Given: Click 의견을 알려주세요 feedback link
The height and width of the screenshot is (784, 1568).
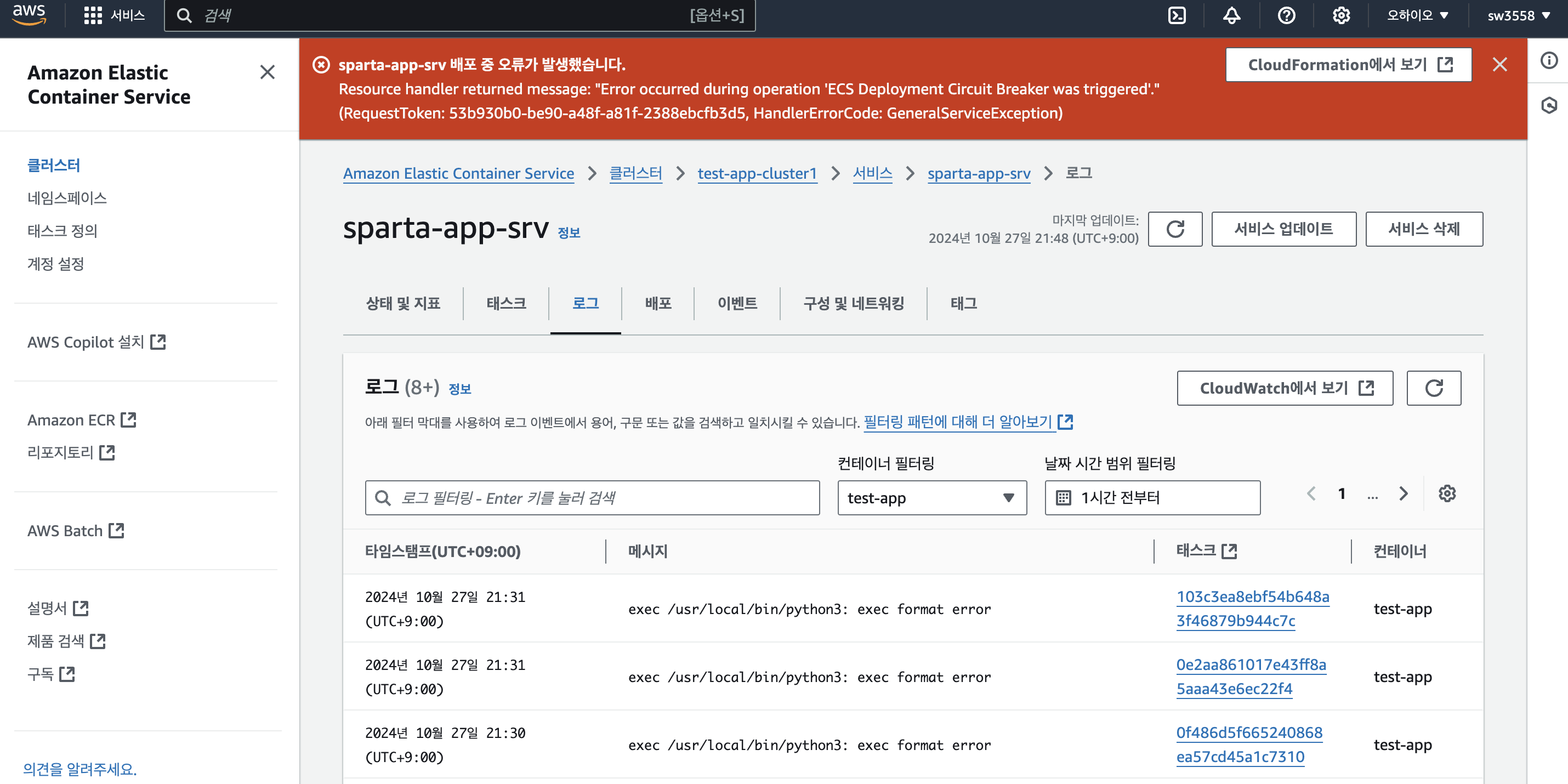Looking at the screenshot, I should coord(79,769).
